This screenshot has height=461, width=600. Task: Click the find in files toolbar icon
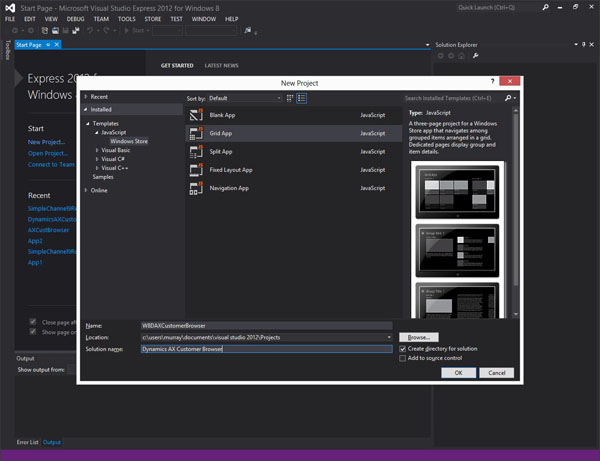point(248,31)
